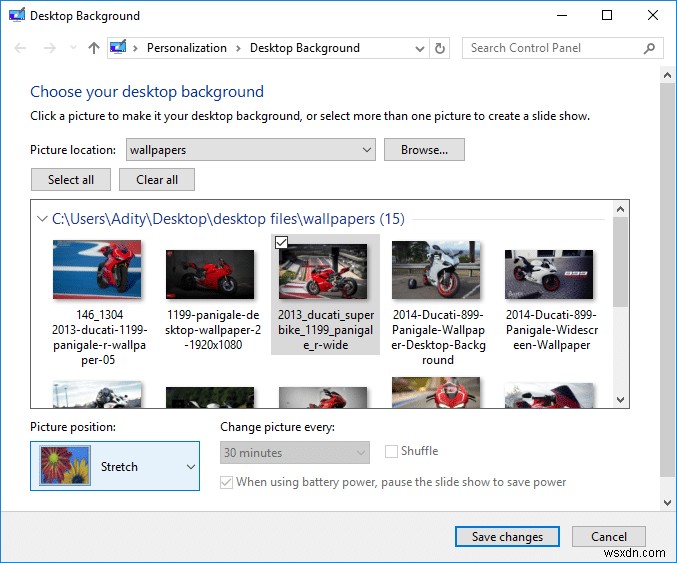This screenshot has height=563, width=677.
Task: Click the search magnifier icon
Action: click(x=650, y=48)
